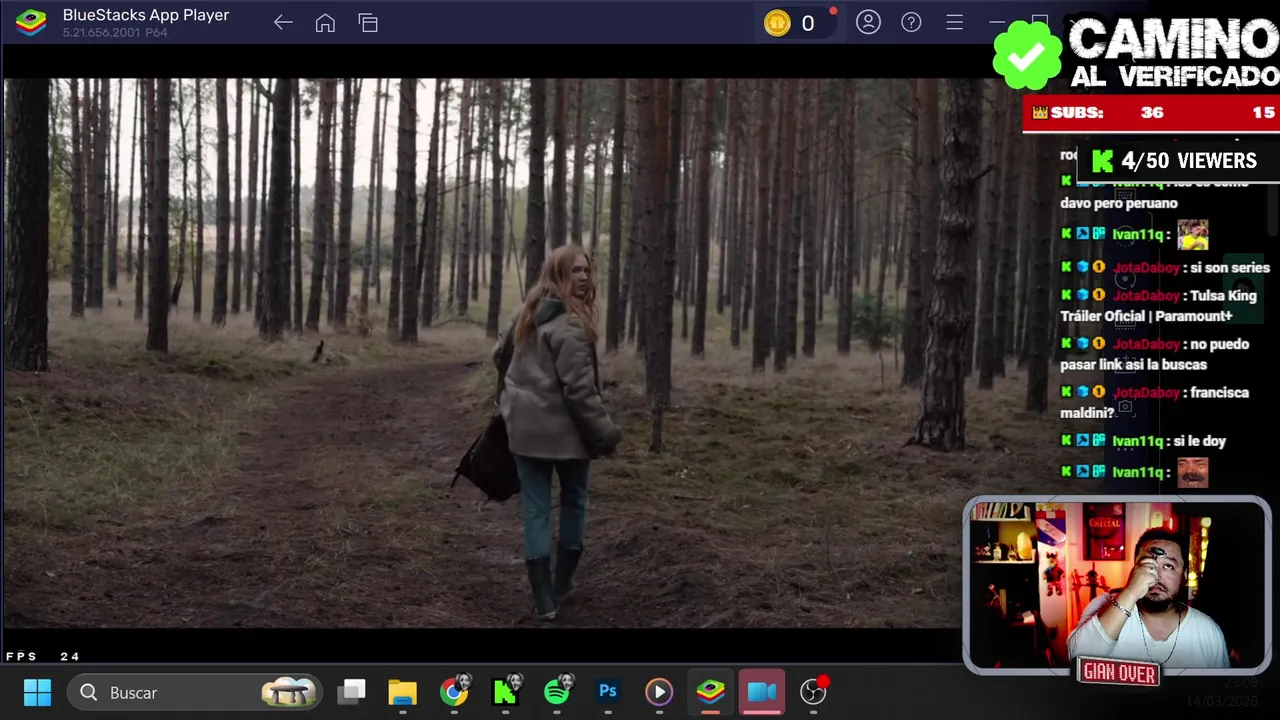Switch to OBS Studio in the taskbar
The height and width of the screenshot is (720, 1280).
[814, 691]
